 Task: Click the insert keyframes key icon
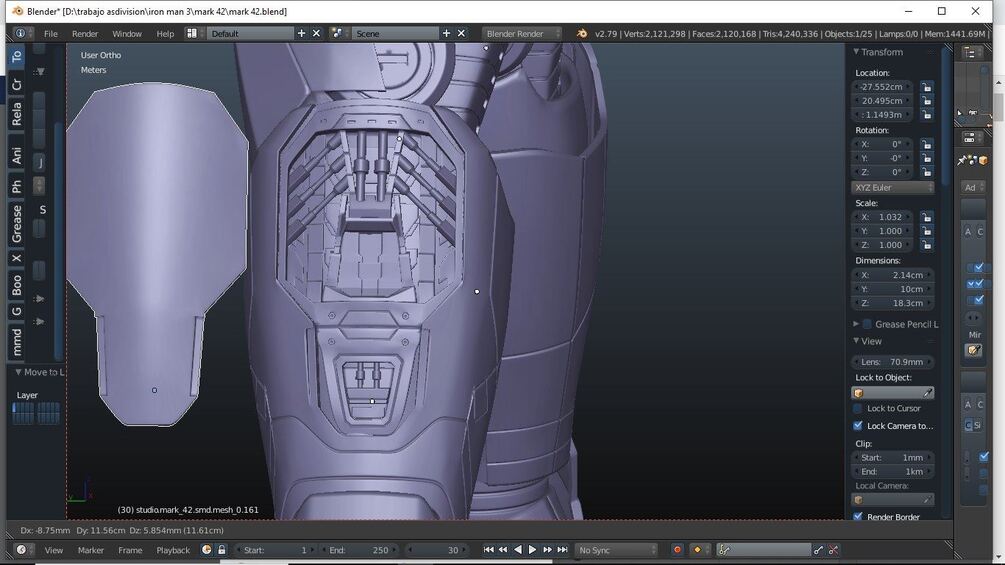point(818,550)
